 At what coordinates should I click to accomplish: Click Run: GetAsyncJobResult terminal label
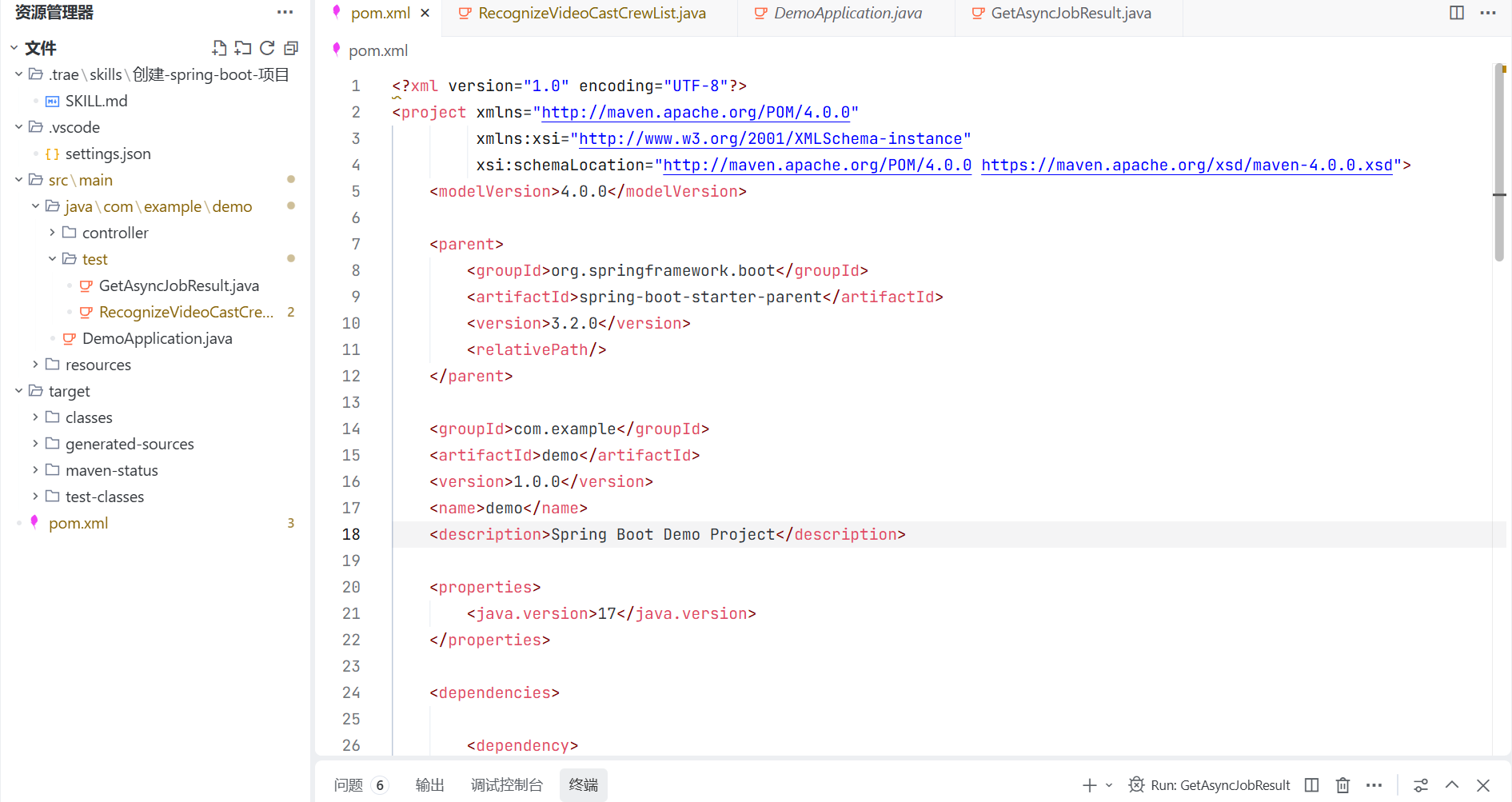[x=1220, y=785]
